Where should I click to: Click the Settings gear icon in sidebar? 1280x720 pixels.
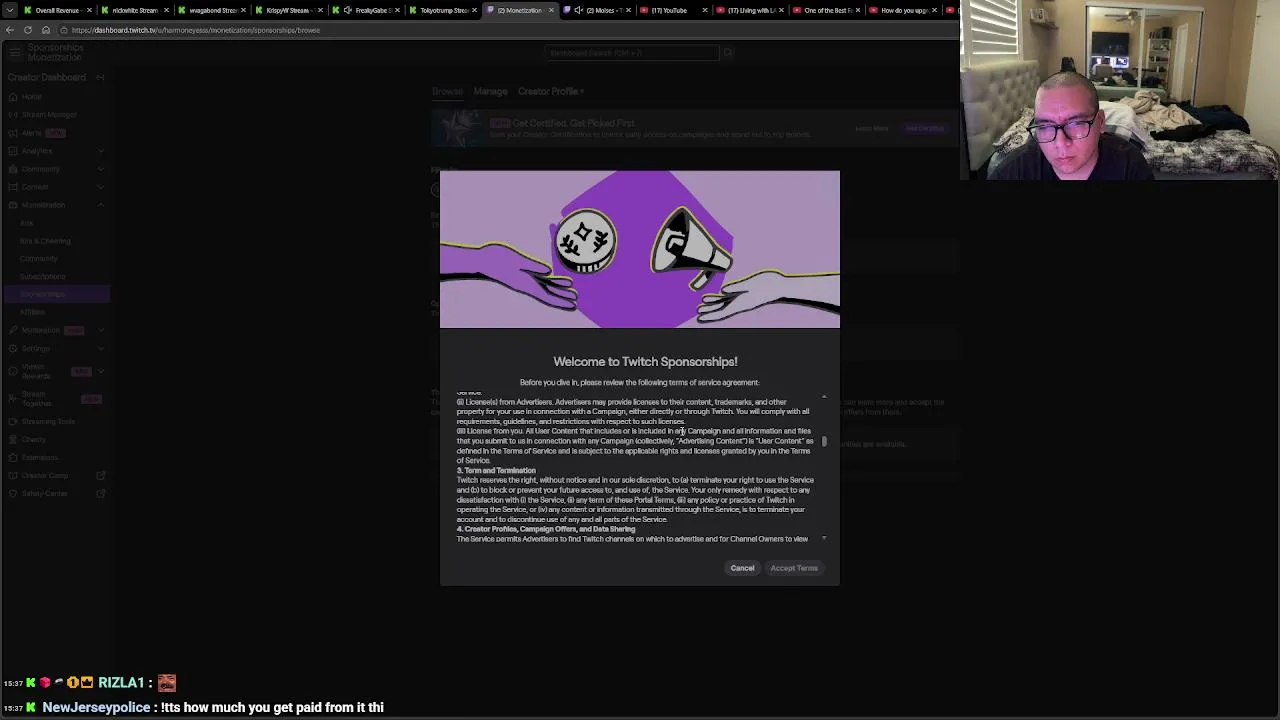click(13, 348)
